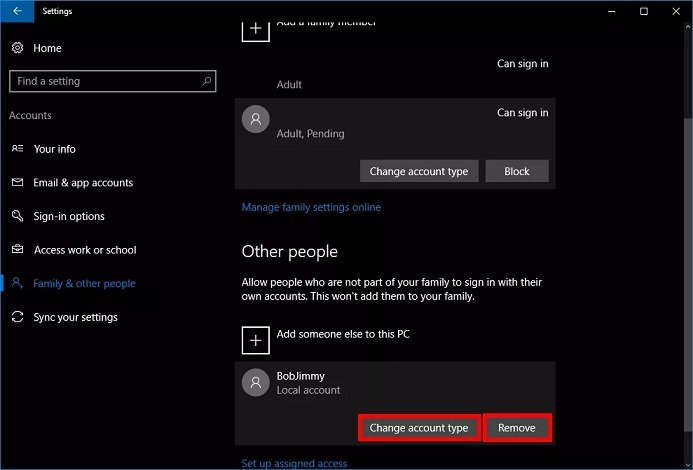Open Manage family settings online link
The height and width of the screenshot is (470, 693).
coord(311,207)
